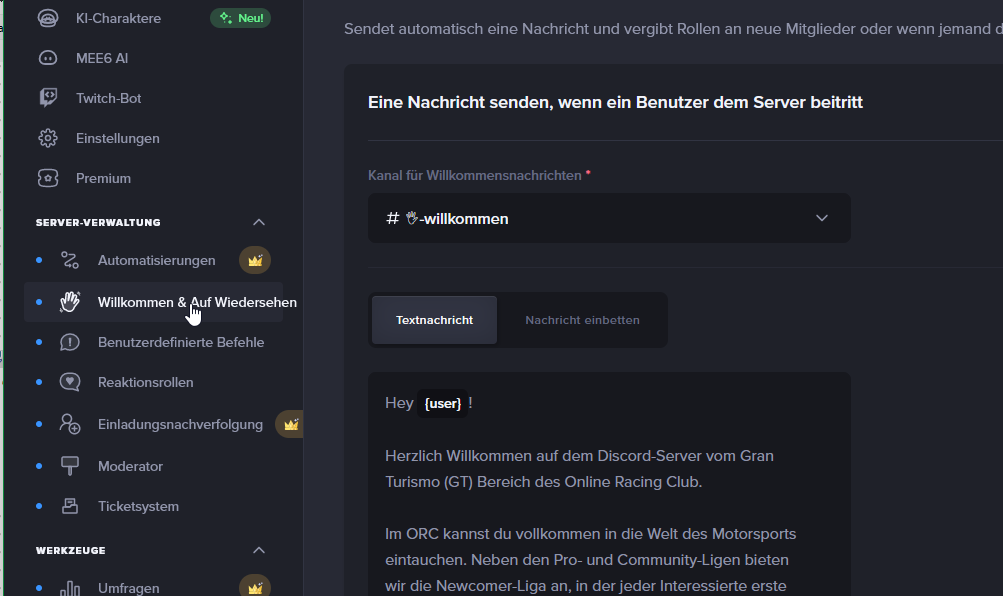Switch to Nachricht einbetten tab
The image size is (1003, 596).
(582, 320)
